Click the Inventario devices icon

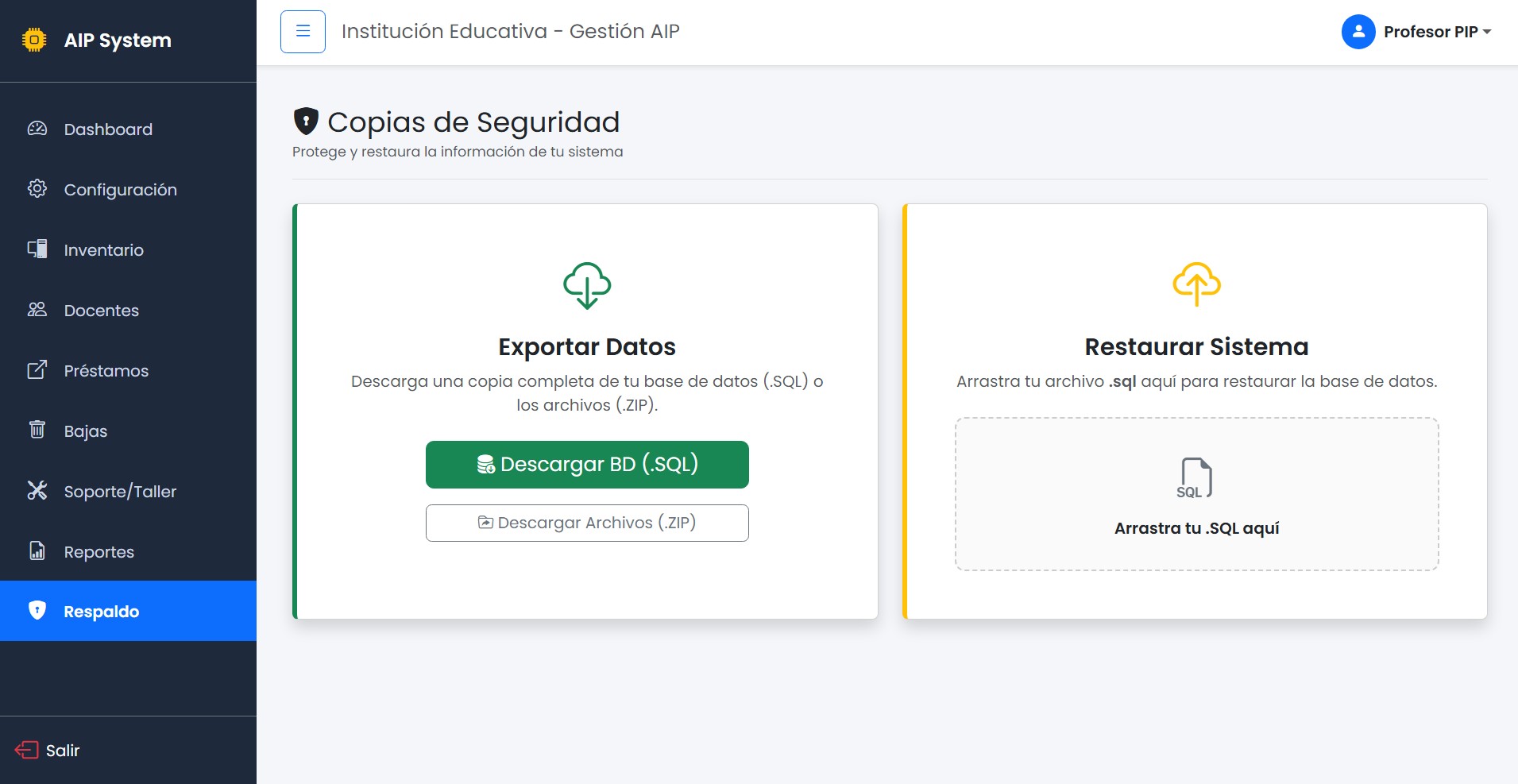[37, 249]
